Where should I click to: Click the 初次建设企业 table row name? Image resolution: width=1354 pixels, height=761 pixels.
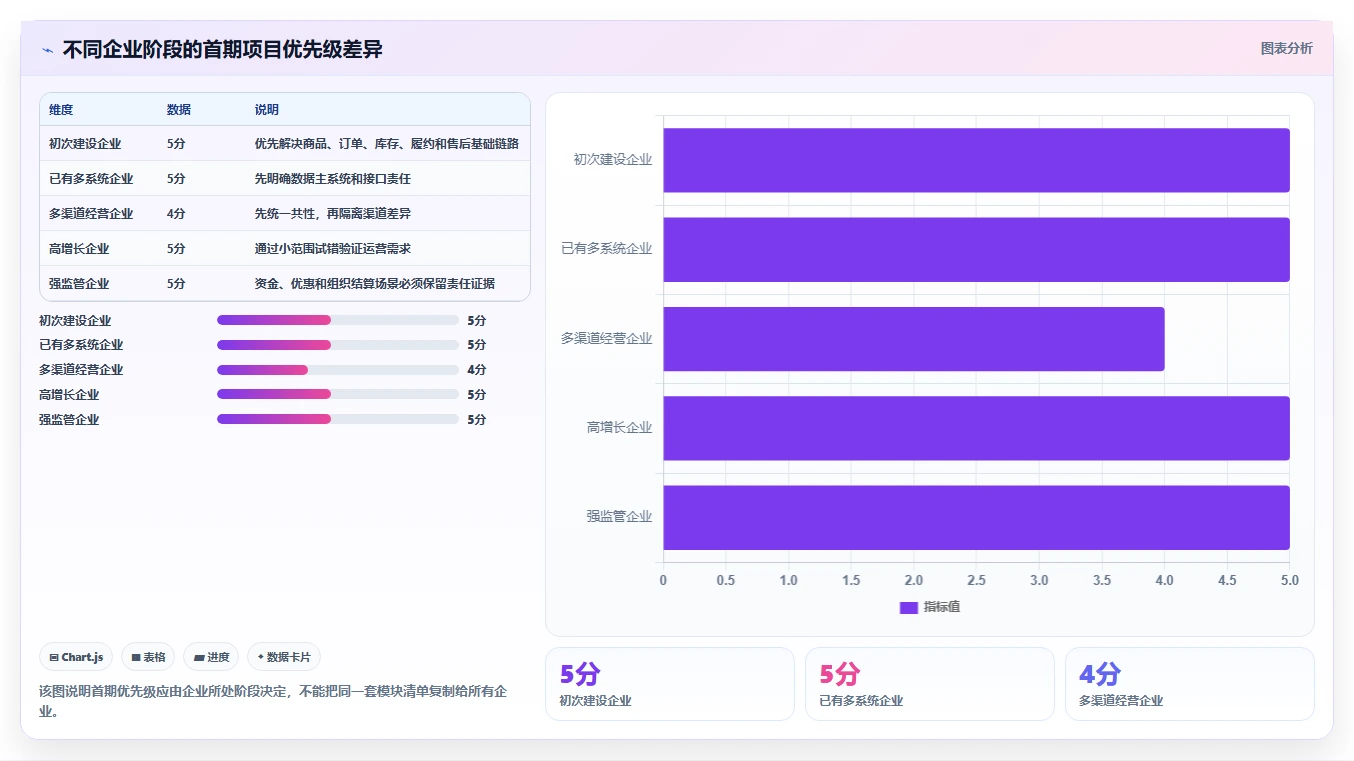(85, 144)
